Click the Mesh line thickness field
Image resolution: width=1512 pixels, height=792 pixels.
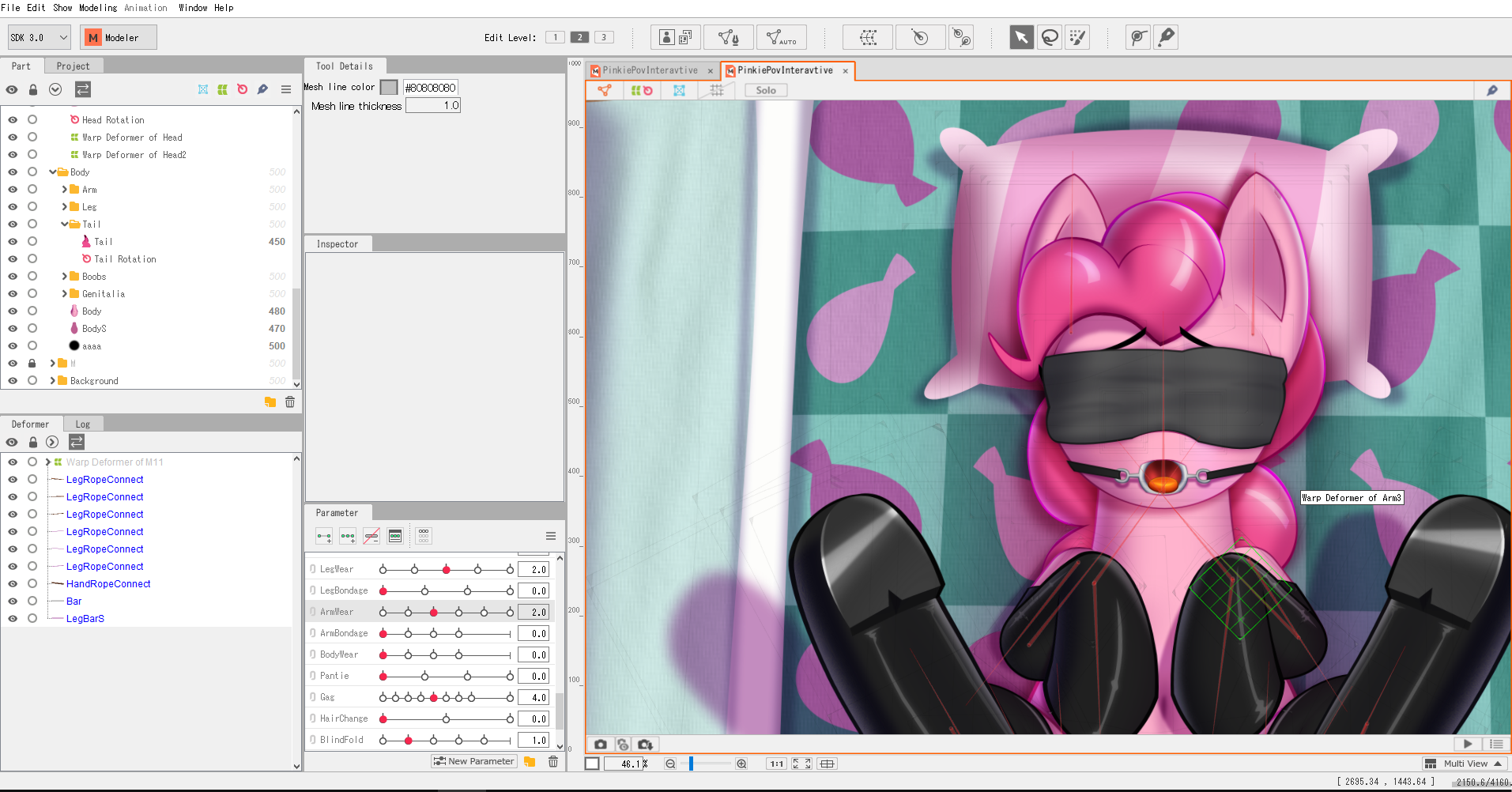(433, 106)
